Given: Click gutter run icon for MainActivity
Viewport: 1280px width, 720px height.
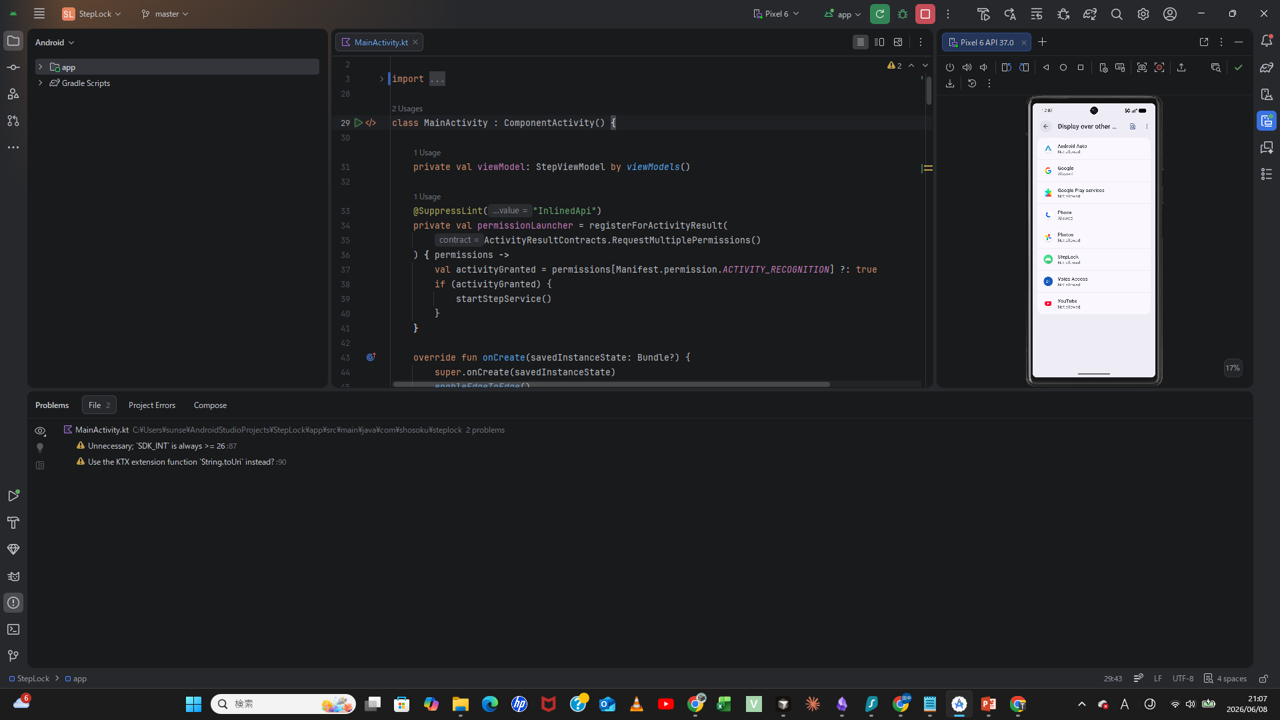Looking at the screenshot, I should 358,123.
